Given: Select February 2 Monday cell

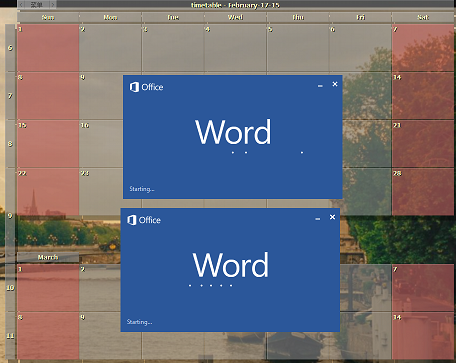Looking at the screenshot, I should coord(110,48).
